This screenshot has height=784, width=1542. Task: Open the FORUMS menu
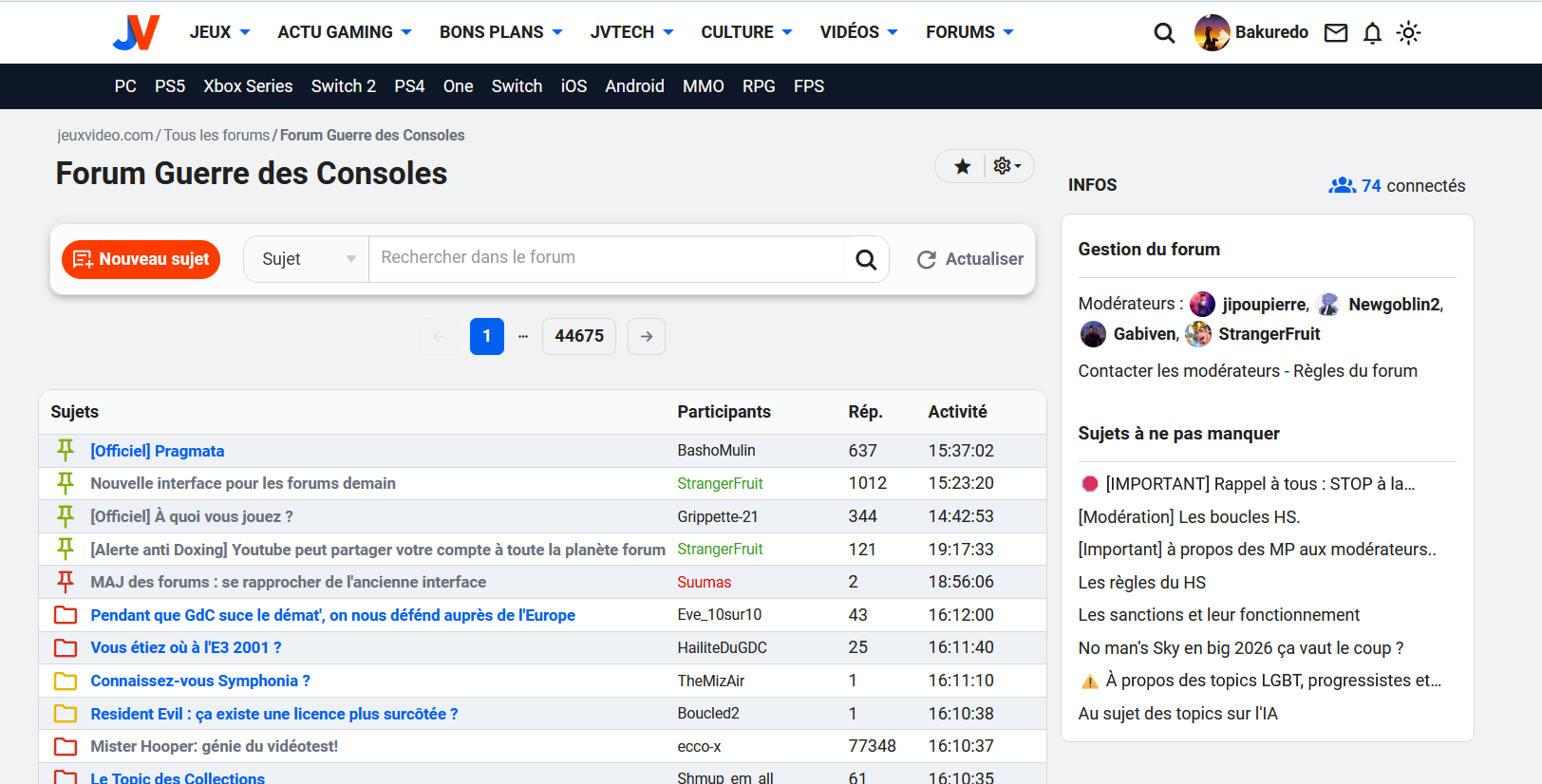(x=970, y=32)
